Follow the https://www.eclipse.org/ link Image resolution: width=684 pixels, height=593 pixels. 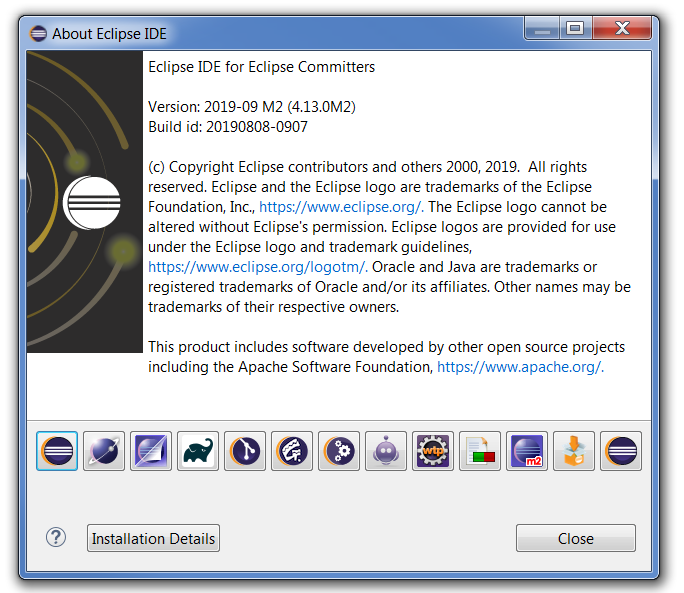[x=341, y=207]
